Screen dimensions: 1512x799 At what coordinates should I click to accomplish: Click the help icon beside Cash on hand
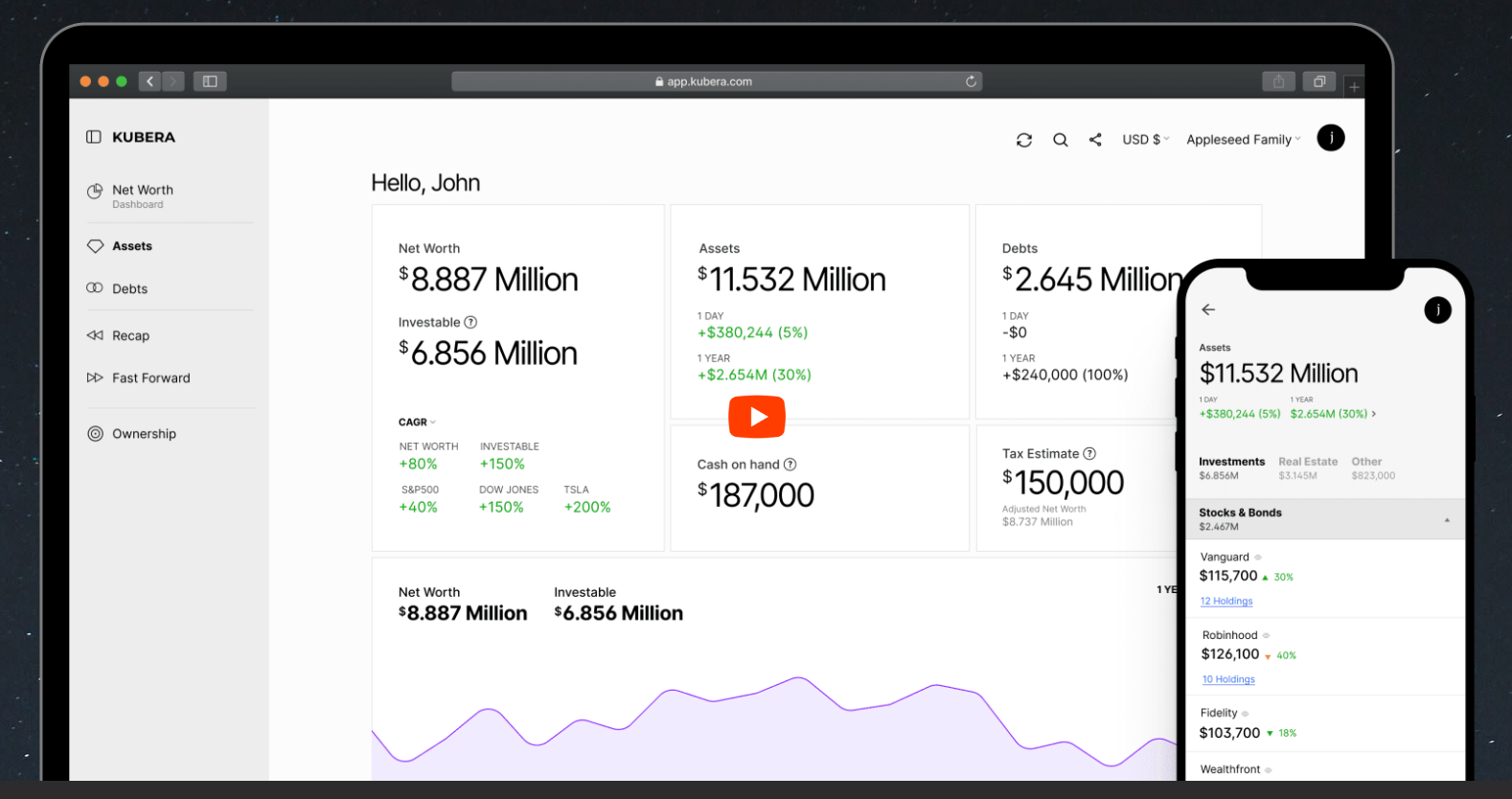point(790,464)
